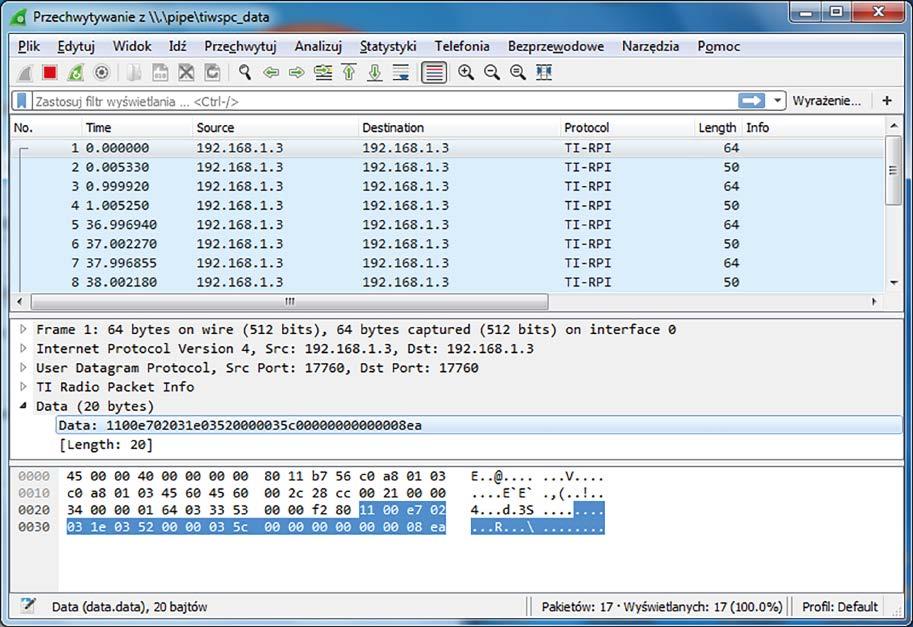Viewport: 913px width, 627px height.
Task: Open recent display filters dropdown
Action: pos(777,101)
